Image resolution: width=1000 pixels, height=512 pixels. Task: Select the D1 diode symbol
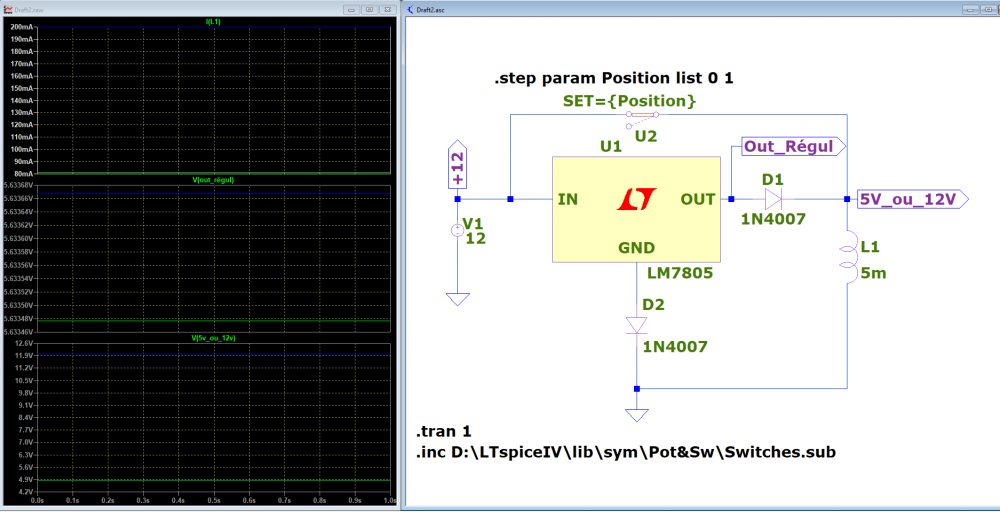click(x=773, y=200)
